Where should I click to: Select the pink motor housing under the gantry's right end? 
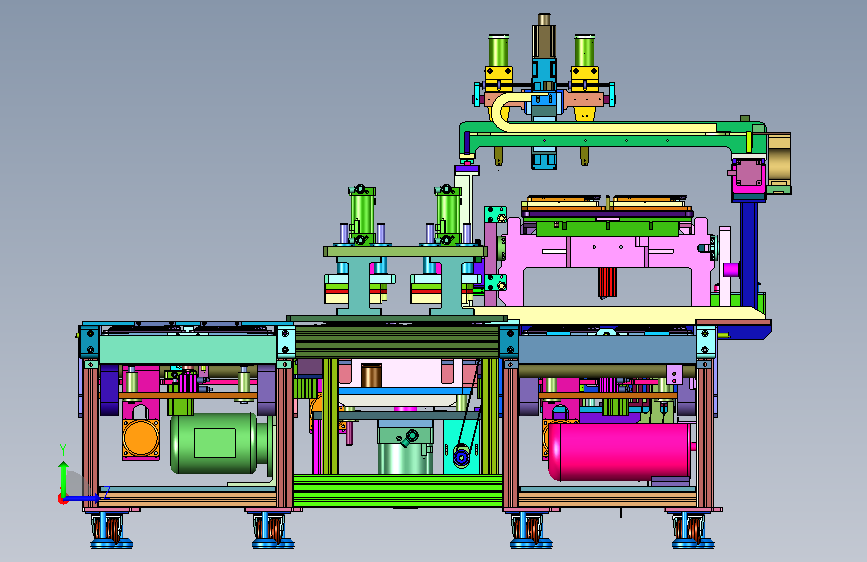pos(748,175)
